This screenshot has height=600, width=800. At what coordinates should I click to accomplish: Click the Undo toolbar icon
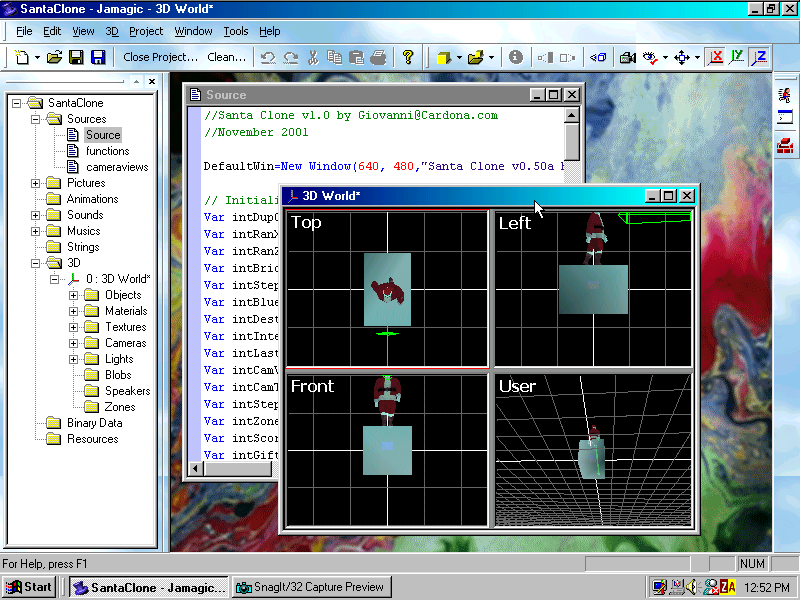click(268, 58)
